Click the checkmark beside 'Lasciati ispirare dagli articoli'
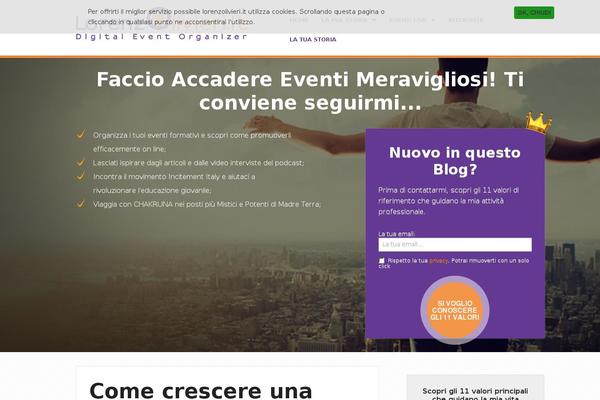The width and height of the screenshot is (600, 400). [x=80, y=163]
